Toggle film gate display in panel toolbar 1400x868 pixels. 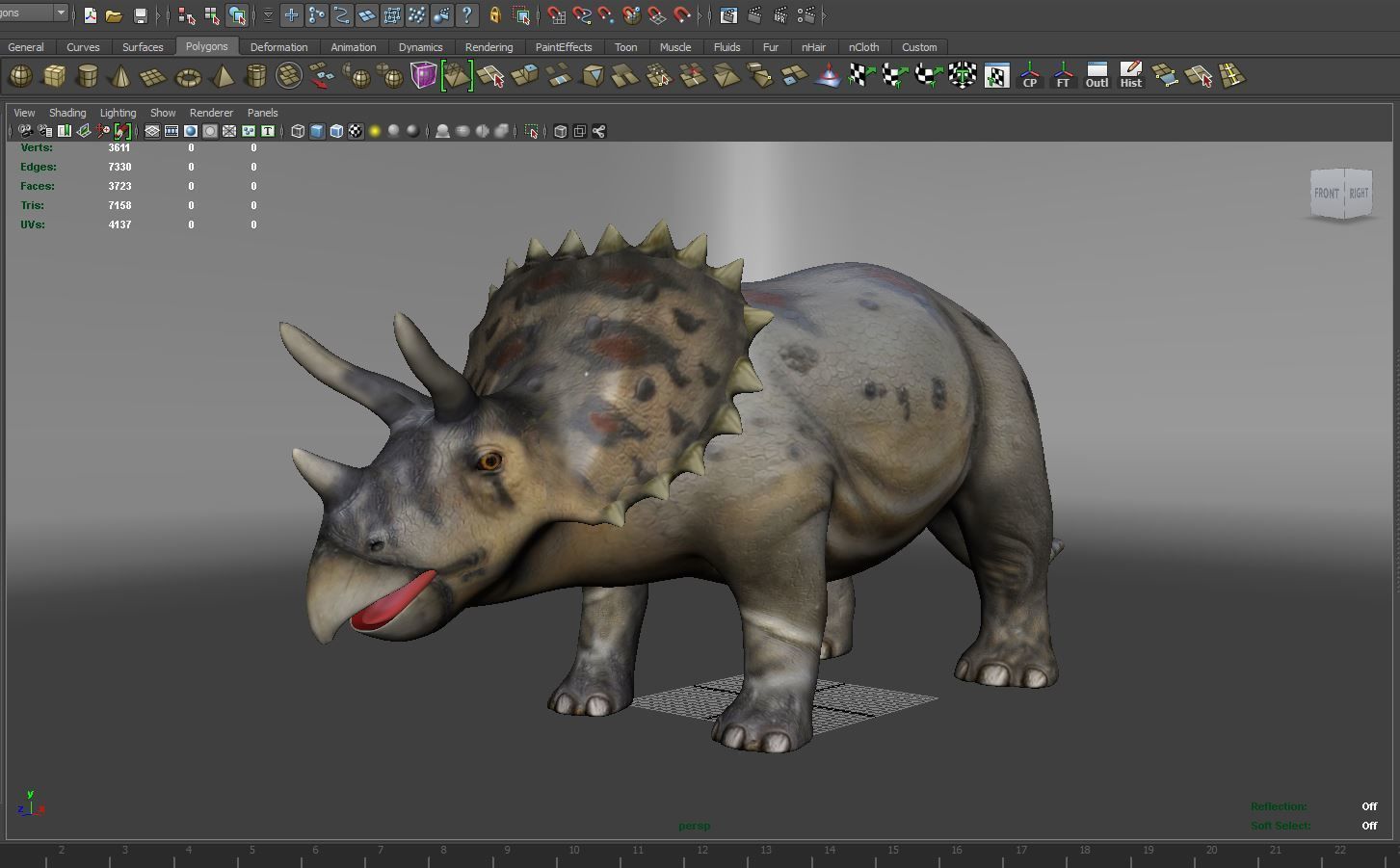[172, 131]
